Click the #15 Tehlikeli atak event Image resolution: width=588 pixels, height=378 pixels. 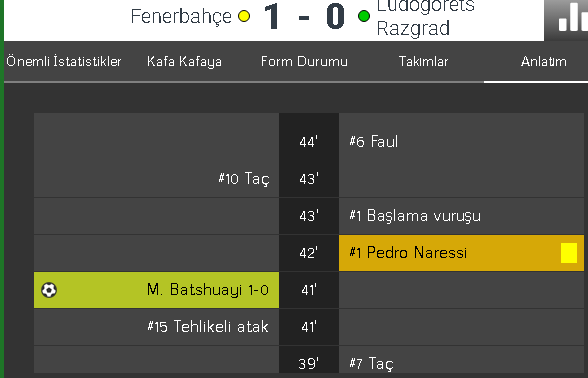[x=208, y=327]
